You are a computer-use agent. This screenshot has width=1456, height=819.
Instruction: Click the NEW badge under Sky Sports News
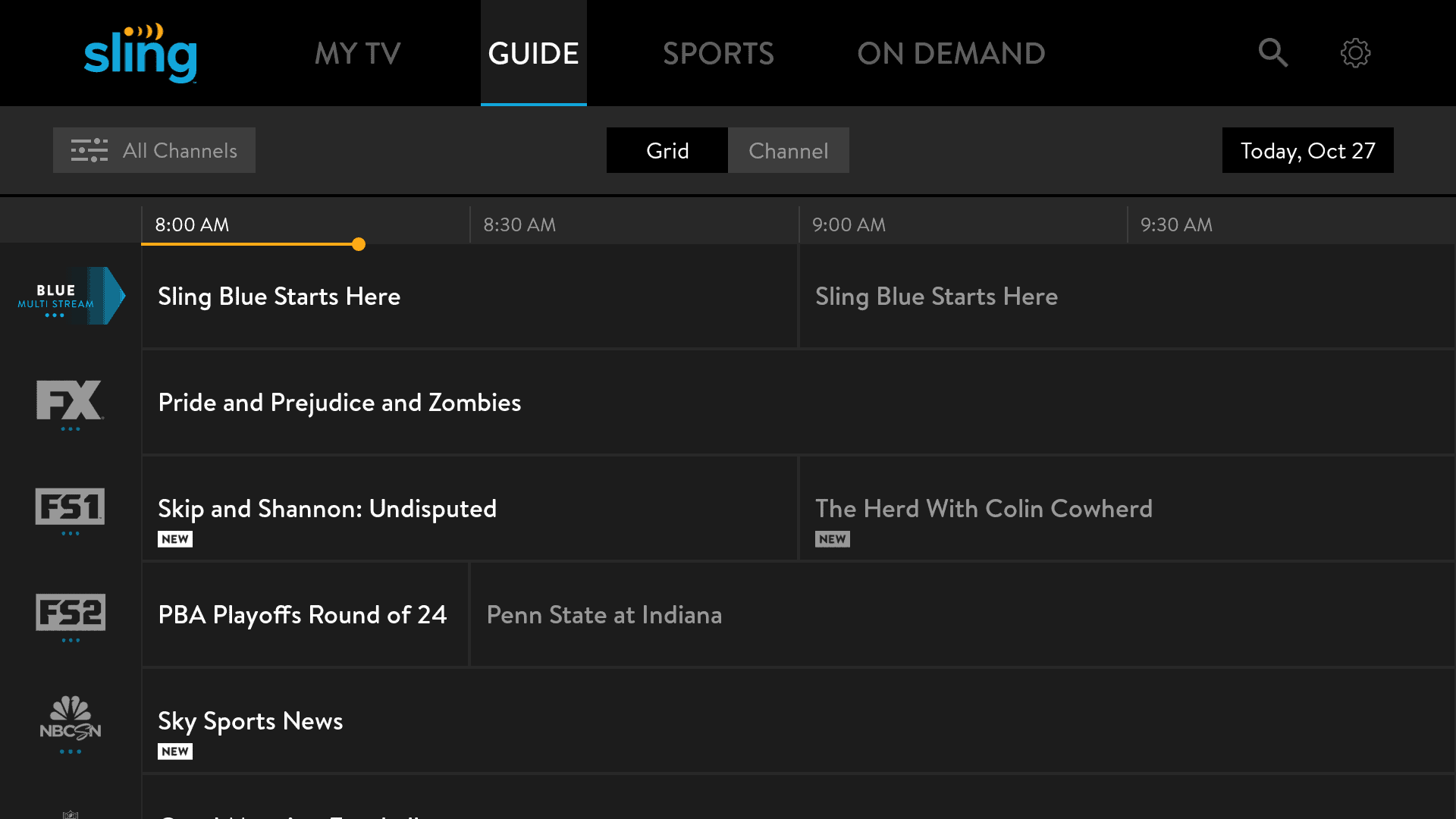pos(175,752)
